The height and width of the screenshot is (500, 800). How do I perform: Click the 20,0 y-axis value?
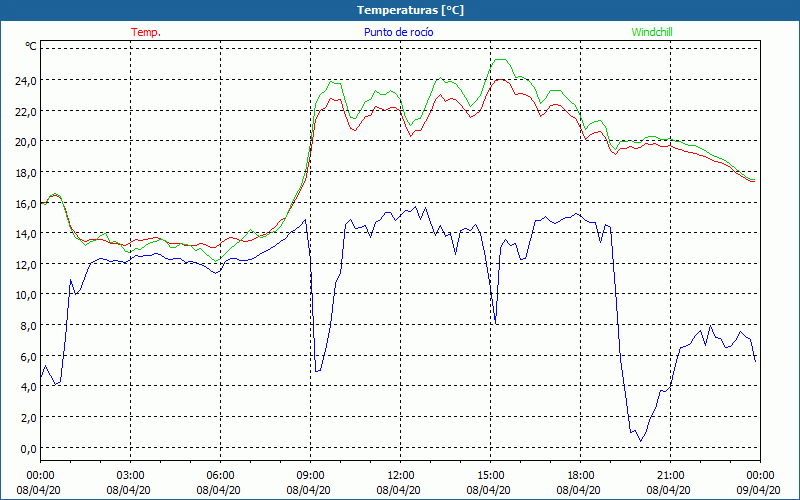click(26, 142)
